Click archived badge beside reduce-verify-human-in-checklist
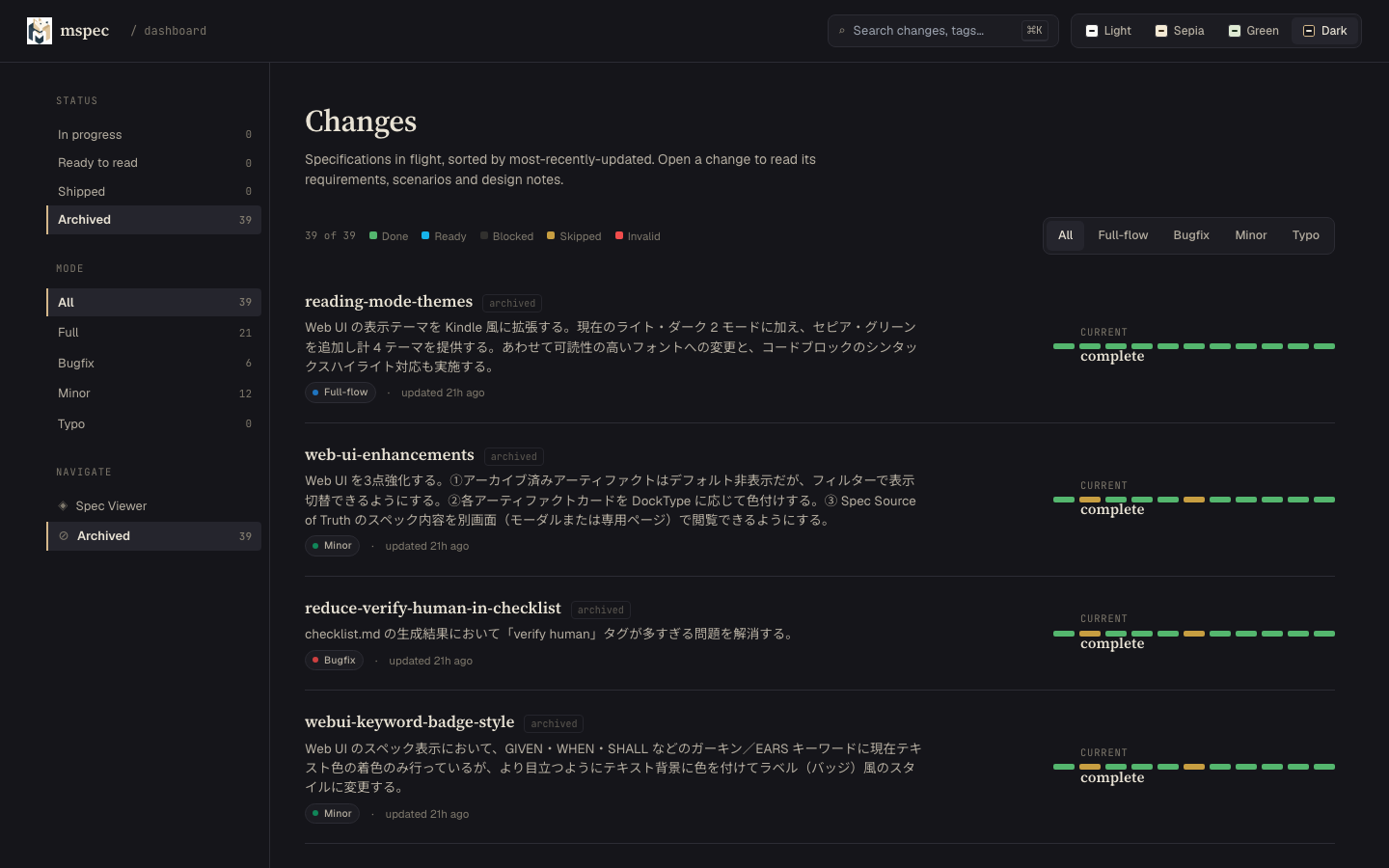The height and width of the screenshot is (868, 1389). point(601,610)
